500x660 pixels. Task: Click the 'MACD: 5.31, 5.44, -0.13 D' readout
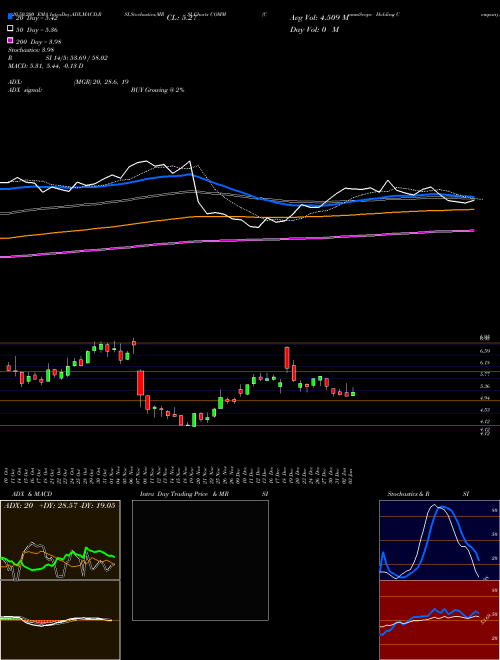coord(45,66)
